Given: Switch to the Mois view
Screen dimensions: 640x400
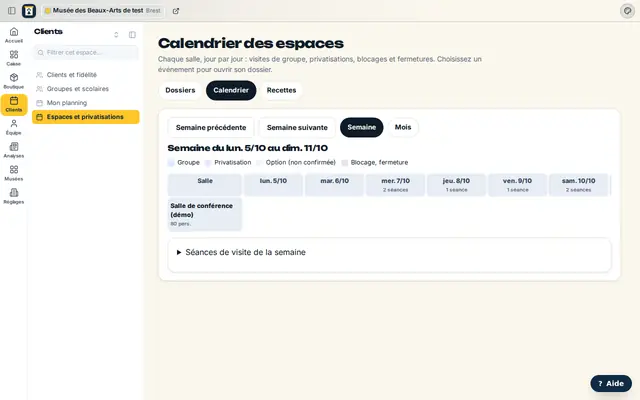Looking at the screenshot, I should pyautogui.click(x=403, y=127).
